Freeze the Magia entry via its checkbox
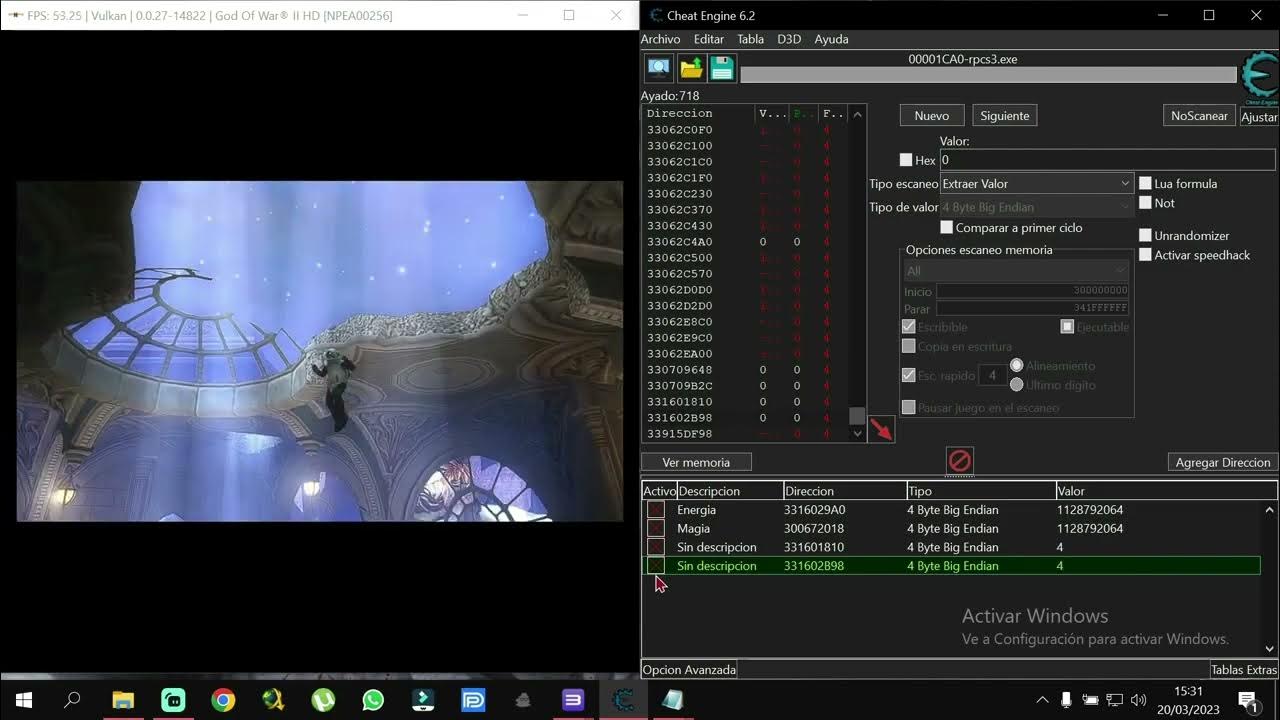1280x720 pixels. pyautogui.click(x=656, y=528)
